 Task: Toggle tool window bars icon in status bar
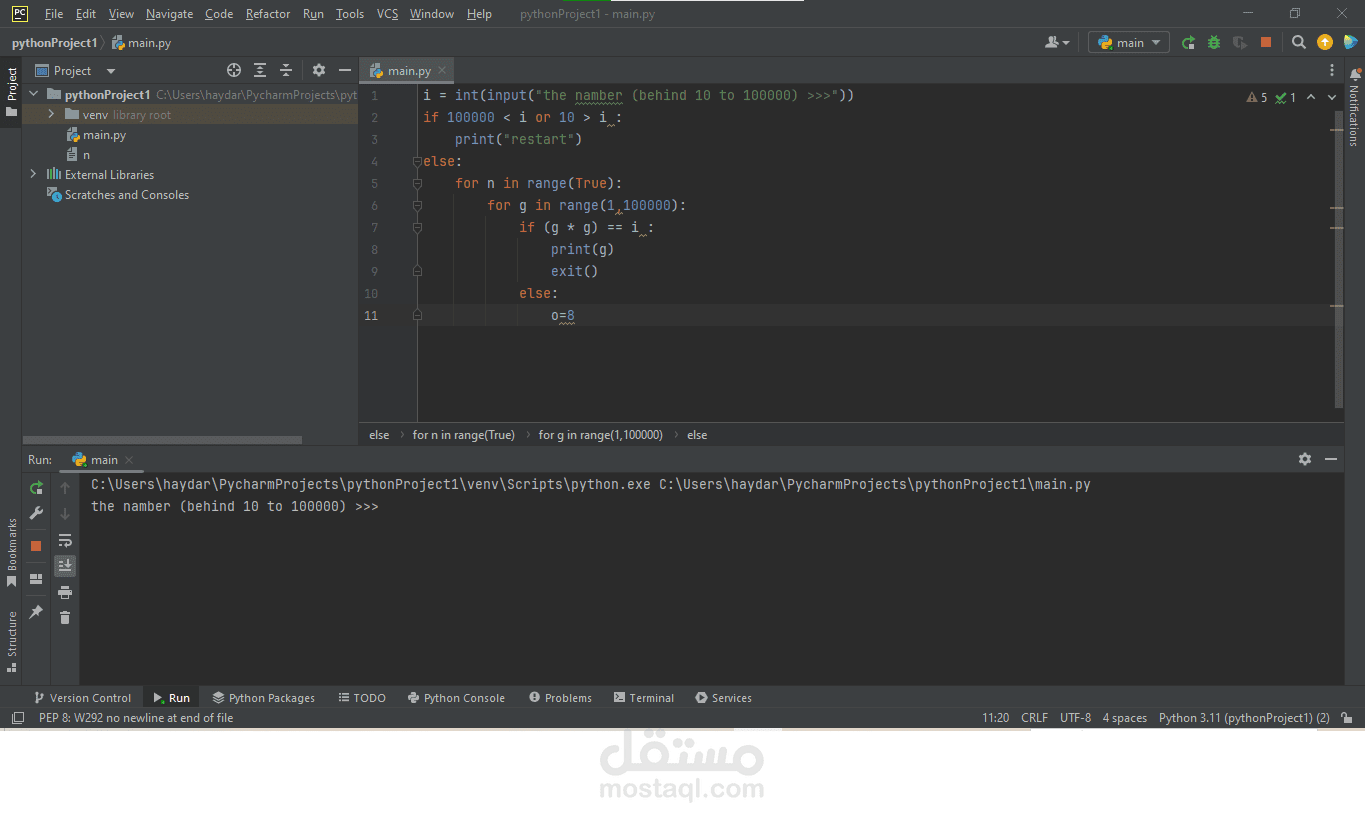[17, 718]
